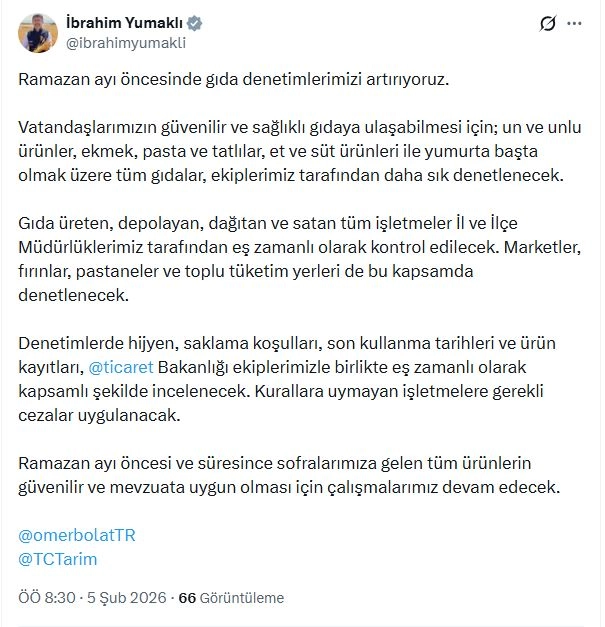The image size is (605, 627).
Task: Open İbrahim Yumaklı's profile picture
Action: [37, 32]
